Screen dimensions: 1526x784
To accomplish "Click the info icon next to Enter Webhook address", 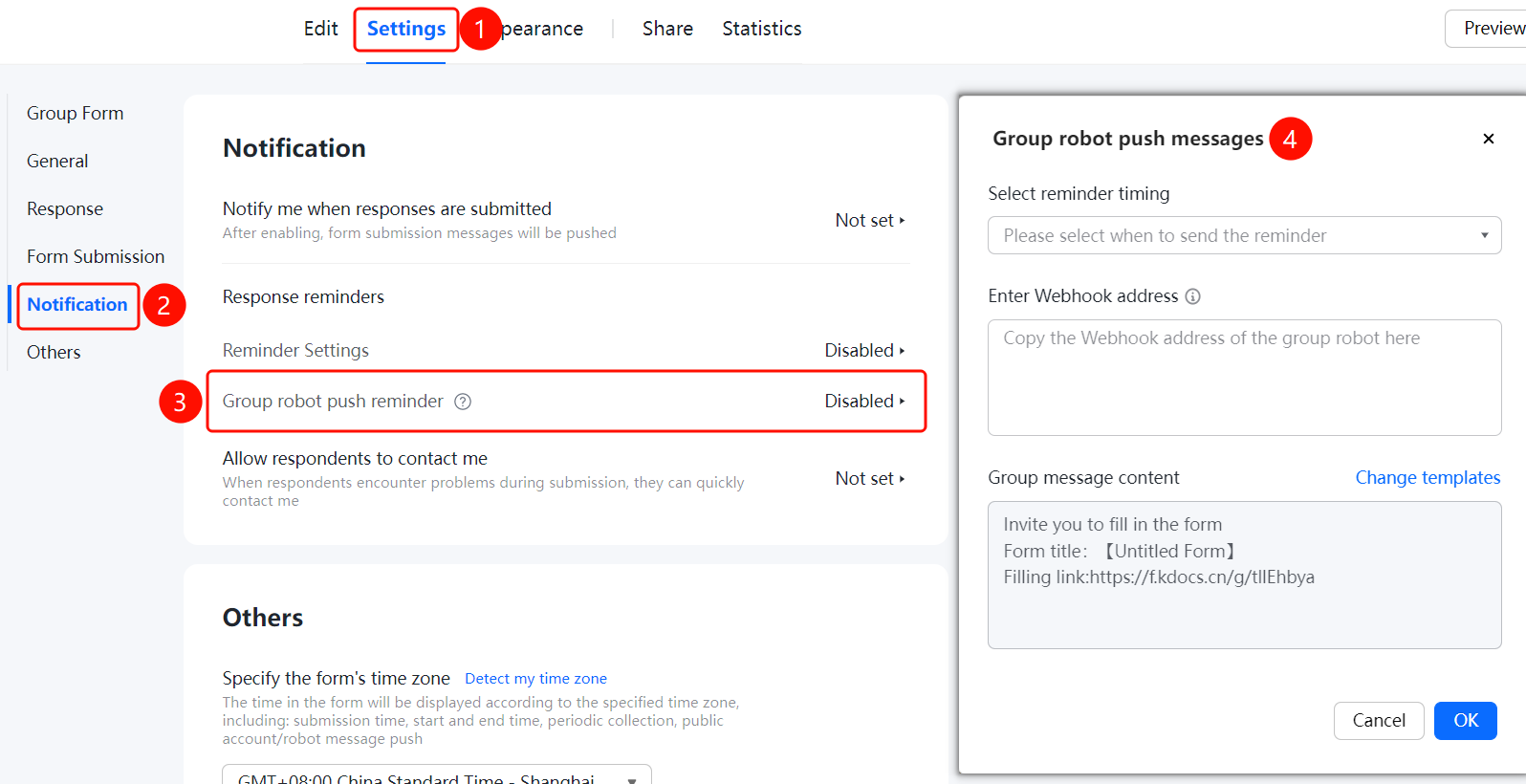I will point(1192,296).
